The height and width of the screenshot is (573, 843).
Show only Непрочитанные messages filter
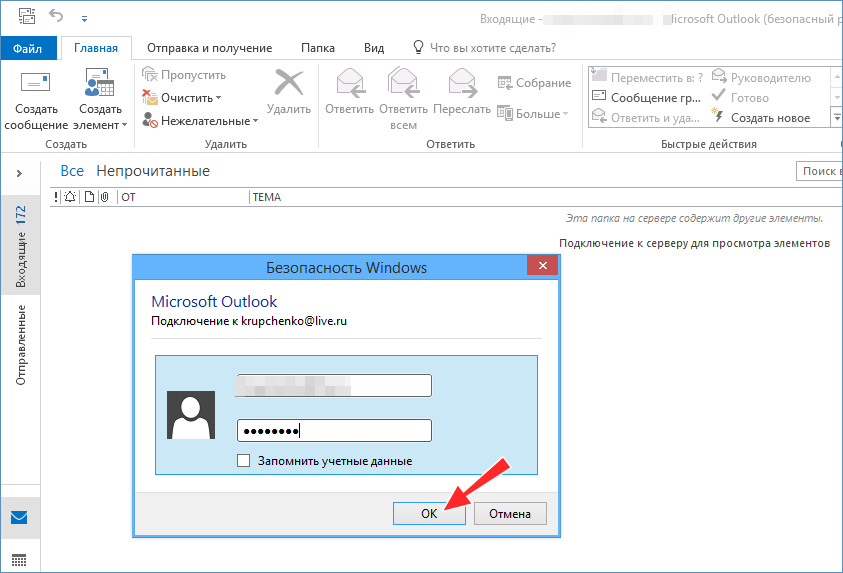[152, 171]
